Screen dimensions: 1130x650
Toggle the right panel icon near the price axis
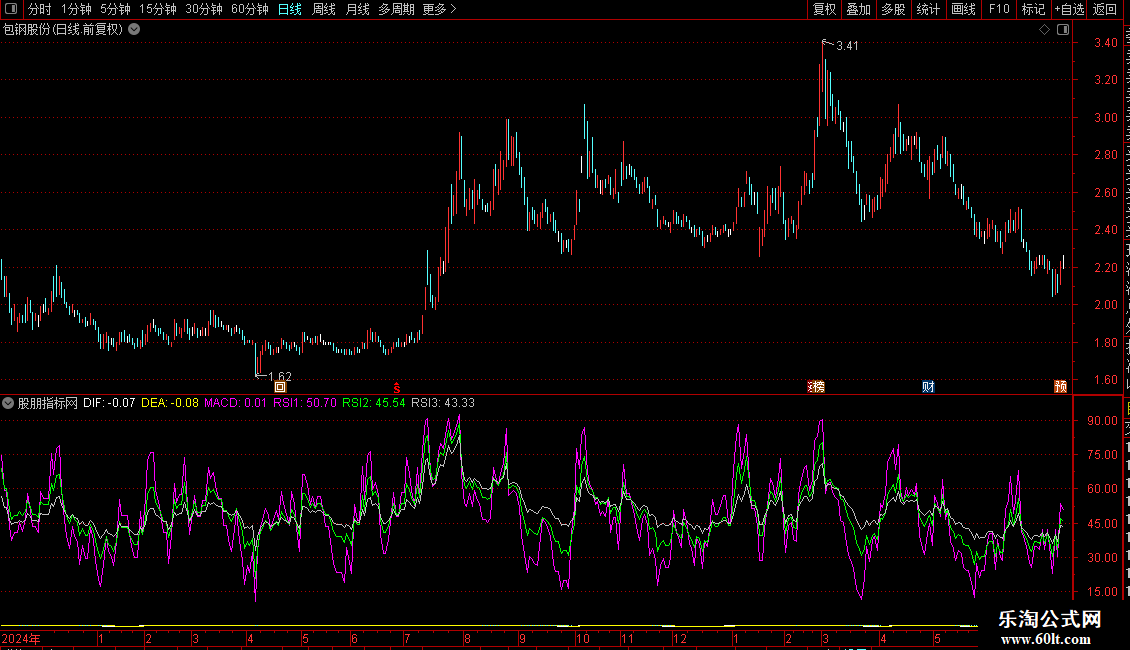pyautogui.click(x=1063, y=30)
